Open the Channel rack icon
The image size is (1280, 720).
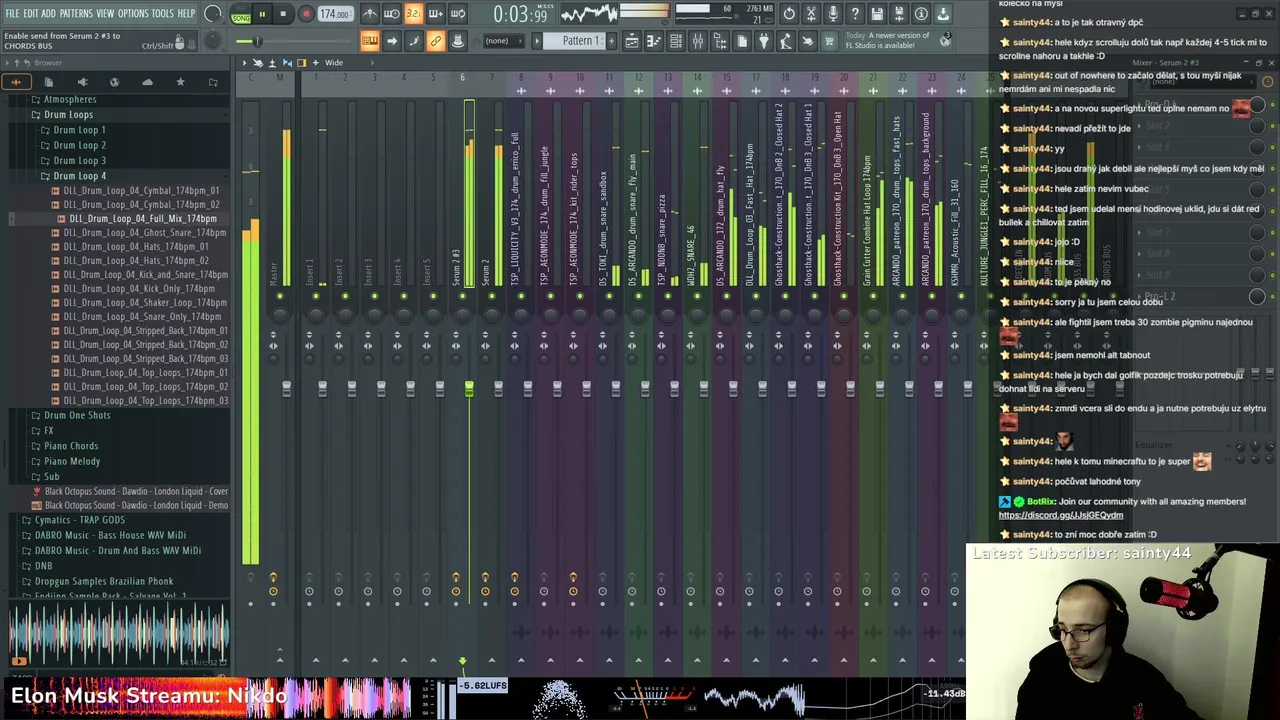[x=676, y=41]
